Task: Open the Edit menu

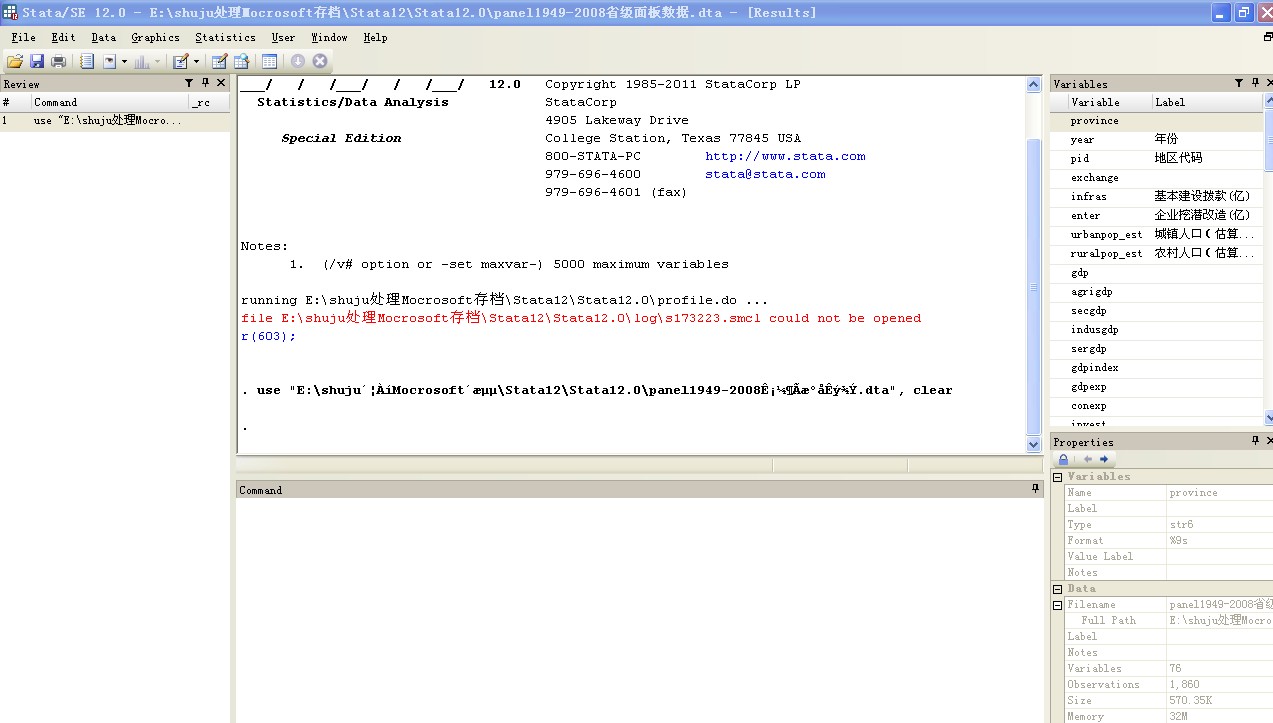Action: [63, 37]
